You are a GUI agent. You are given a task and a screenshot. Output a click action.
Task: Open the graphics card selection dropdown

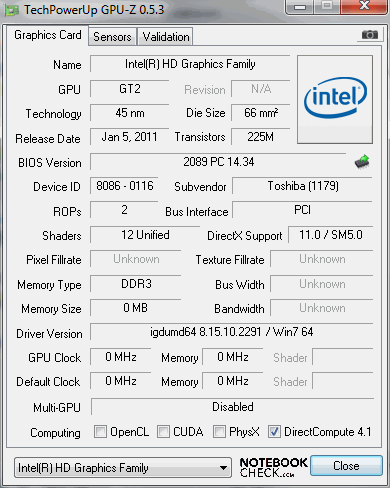[x=123, y=467]
